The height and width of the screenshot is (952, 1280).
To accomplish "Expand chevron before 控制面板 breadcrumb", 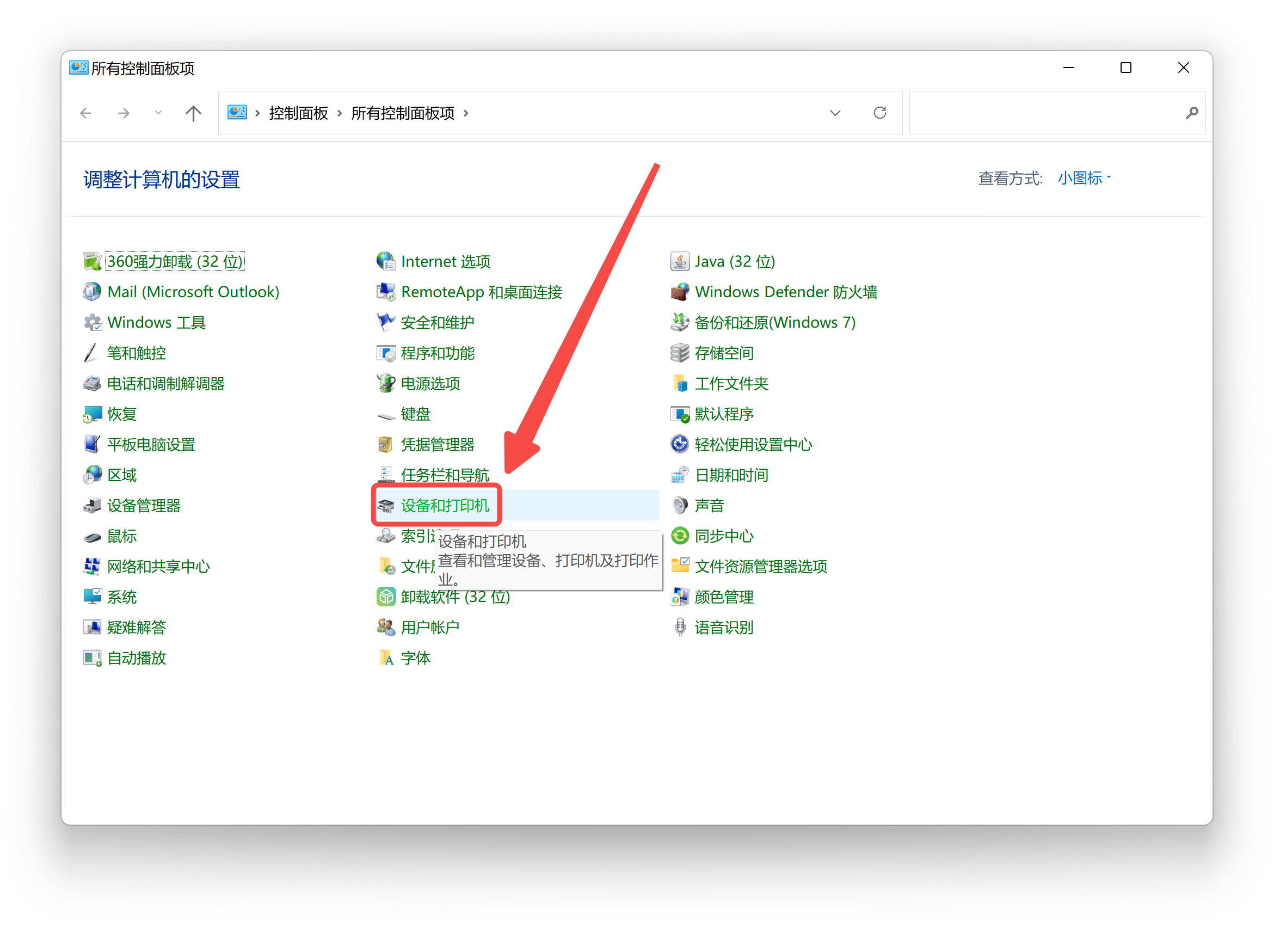I will pos(257,113).
